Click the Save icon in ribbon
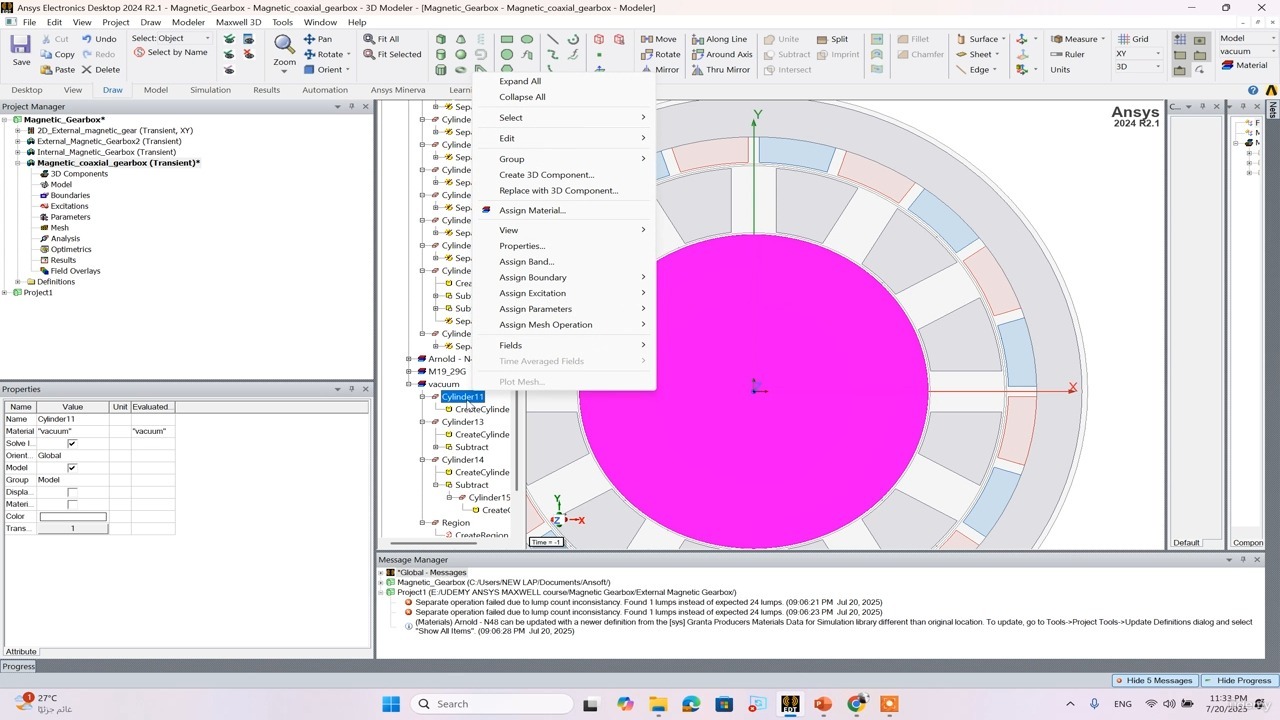This screenshot has height=720, width=1280. coord(21,44)
